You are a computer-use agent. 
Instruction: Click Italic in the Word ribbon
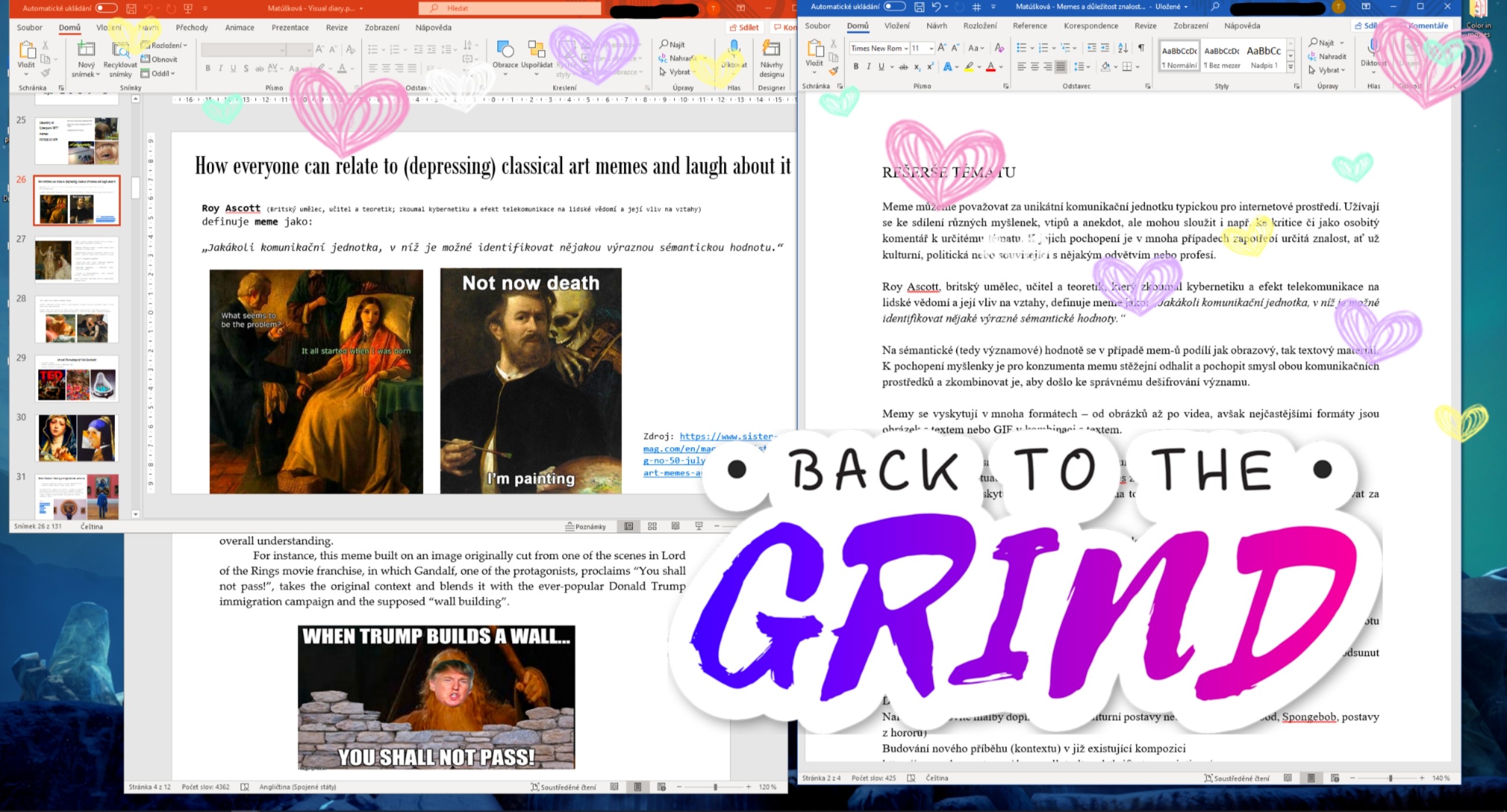click(868, 66)
